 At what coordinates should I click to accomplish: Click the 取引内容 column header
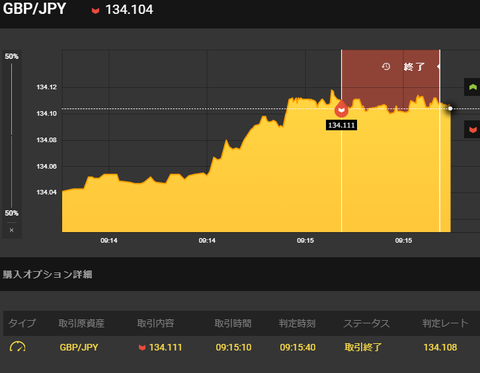click(x=156, y=323)
